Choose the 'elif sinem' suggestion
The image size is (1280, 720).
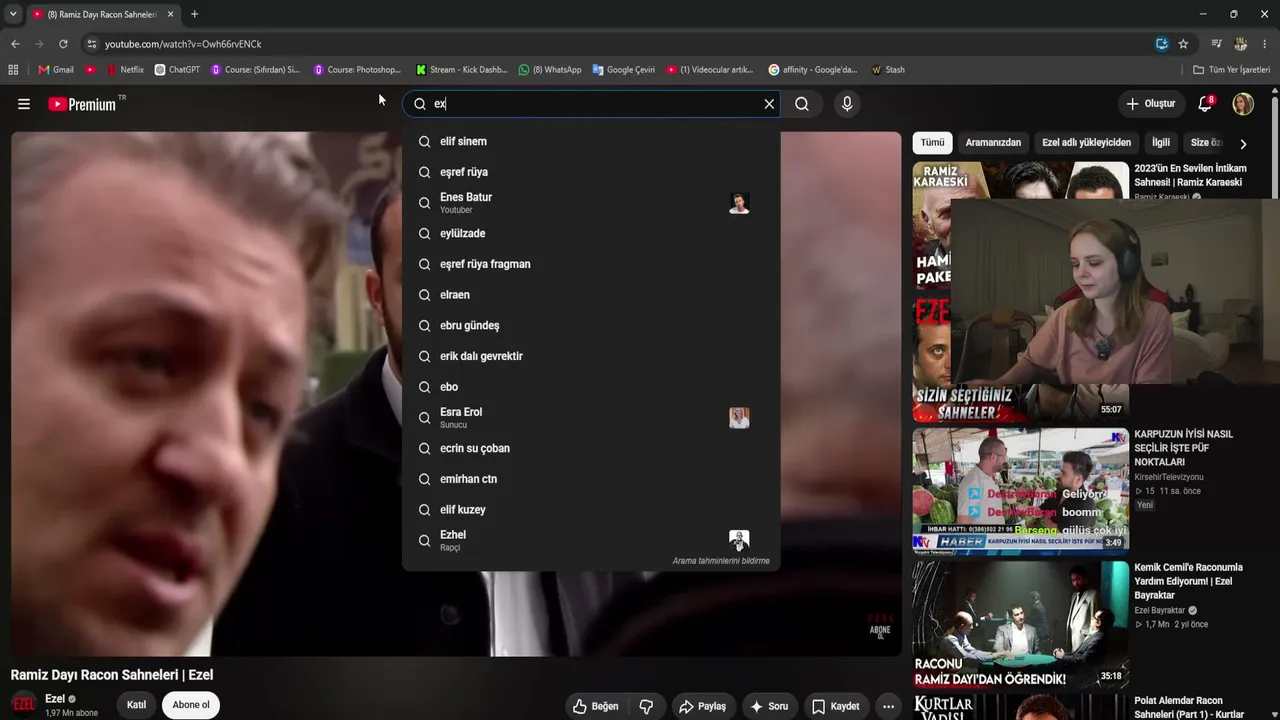(x=591, y=141)
